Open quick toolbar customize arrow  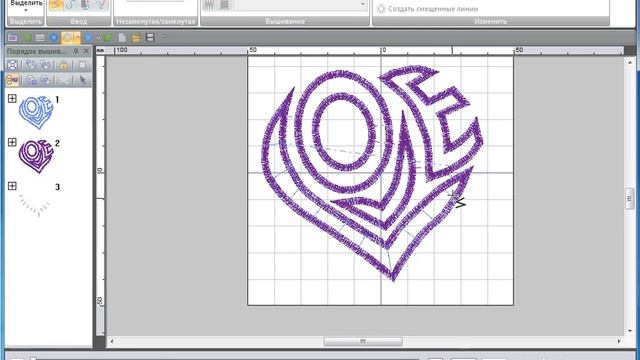(x=164, y=38)
